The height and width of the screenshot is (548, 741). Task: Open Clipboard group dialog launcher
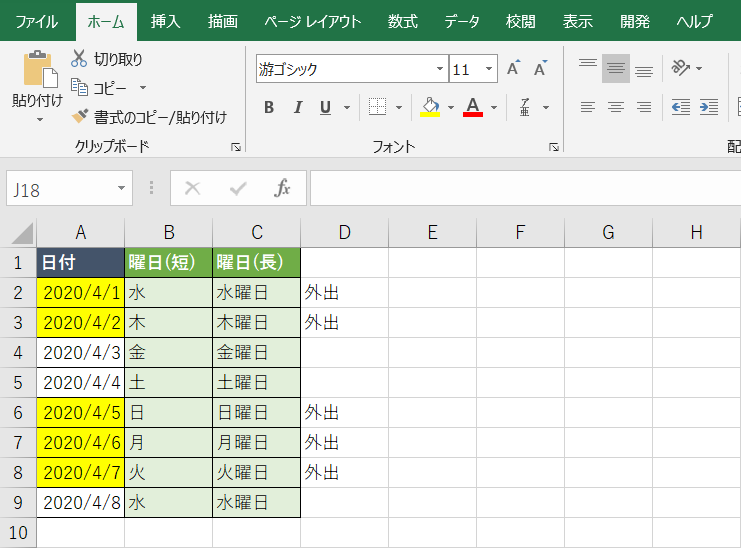tap(236, 147)
